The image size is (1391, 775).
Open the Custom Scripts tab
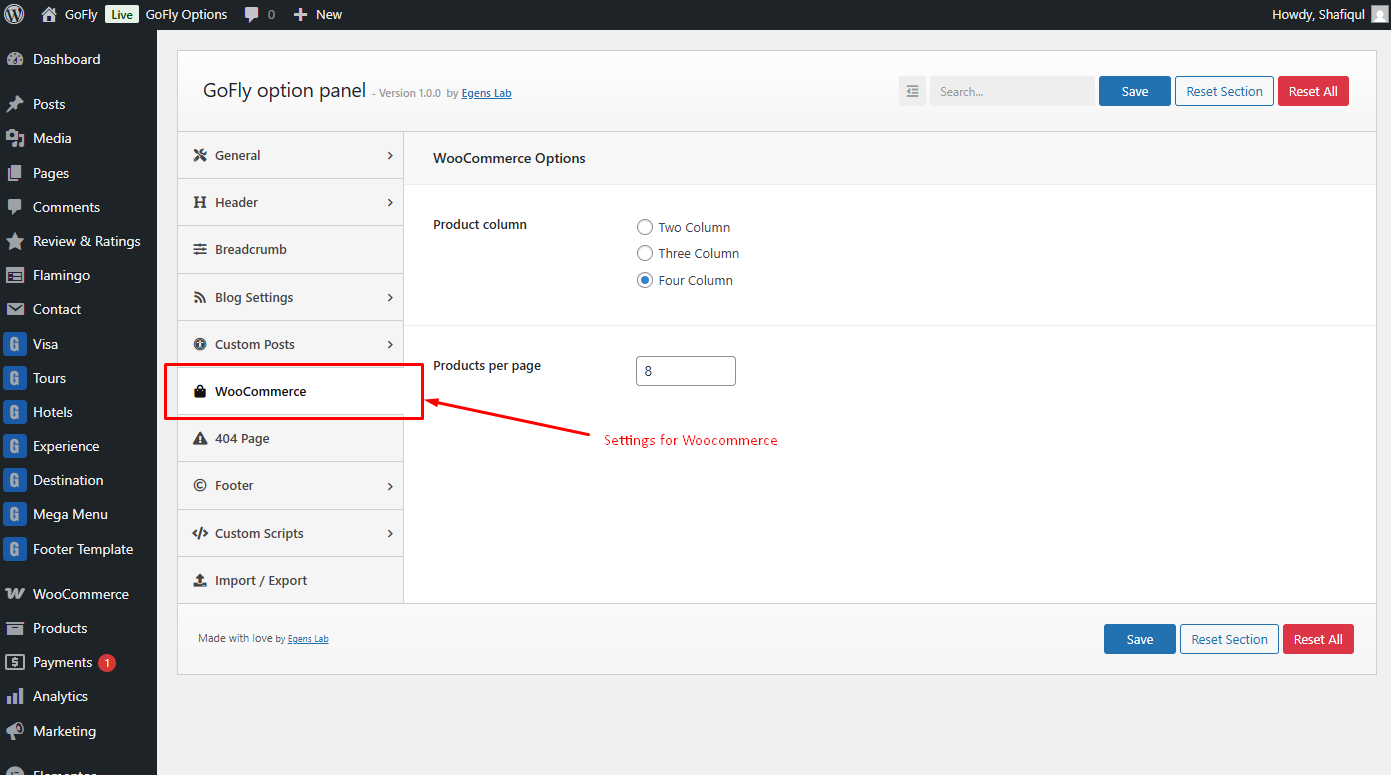point(291,533)
